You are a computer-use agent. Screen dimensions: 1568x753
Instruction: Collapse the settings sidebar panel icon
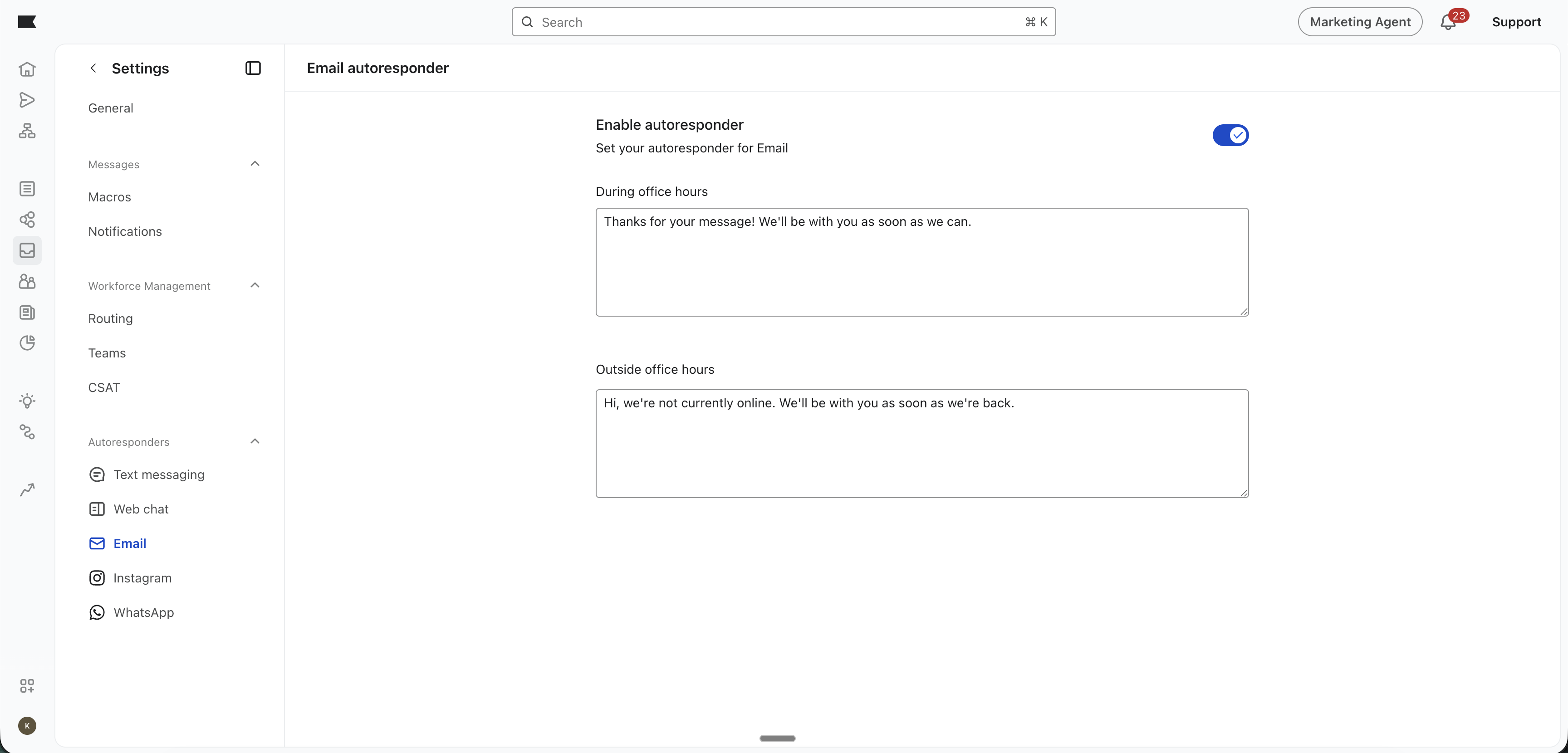(x=253, y=68)
